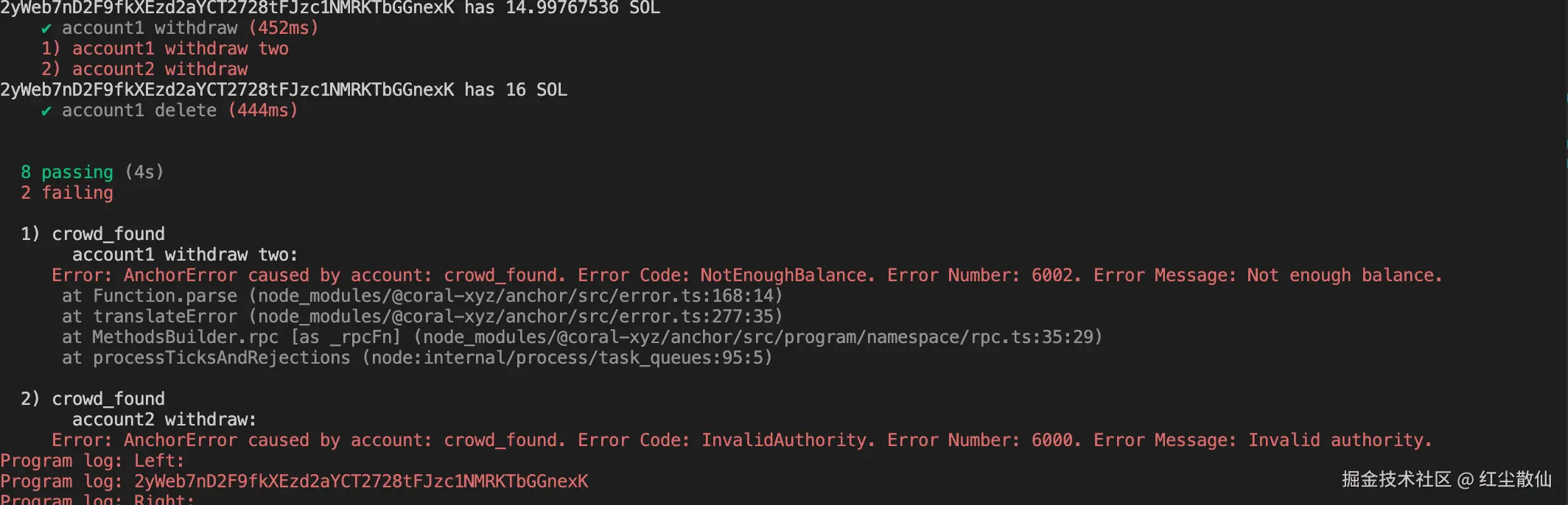This screenshot has height=505, width=1568.
Task: Click the '2 failing' summary text
Action: tap(67, 193)
